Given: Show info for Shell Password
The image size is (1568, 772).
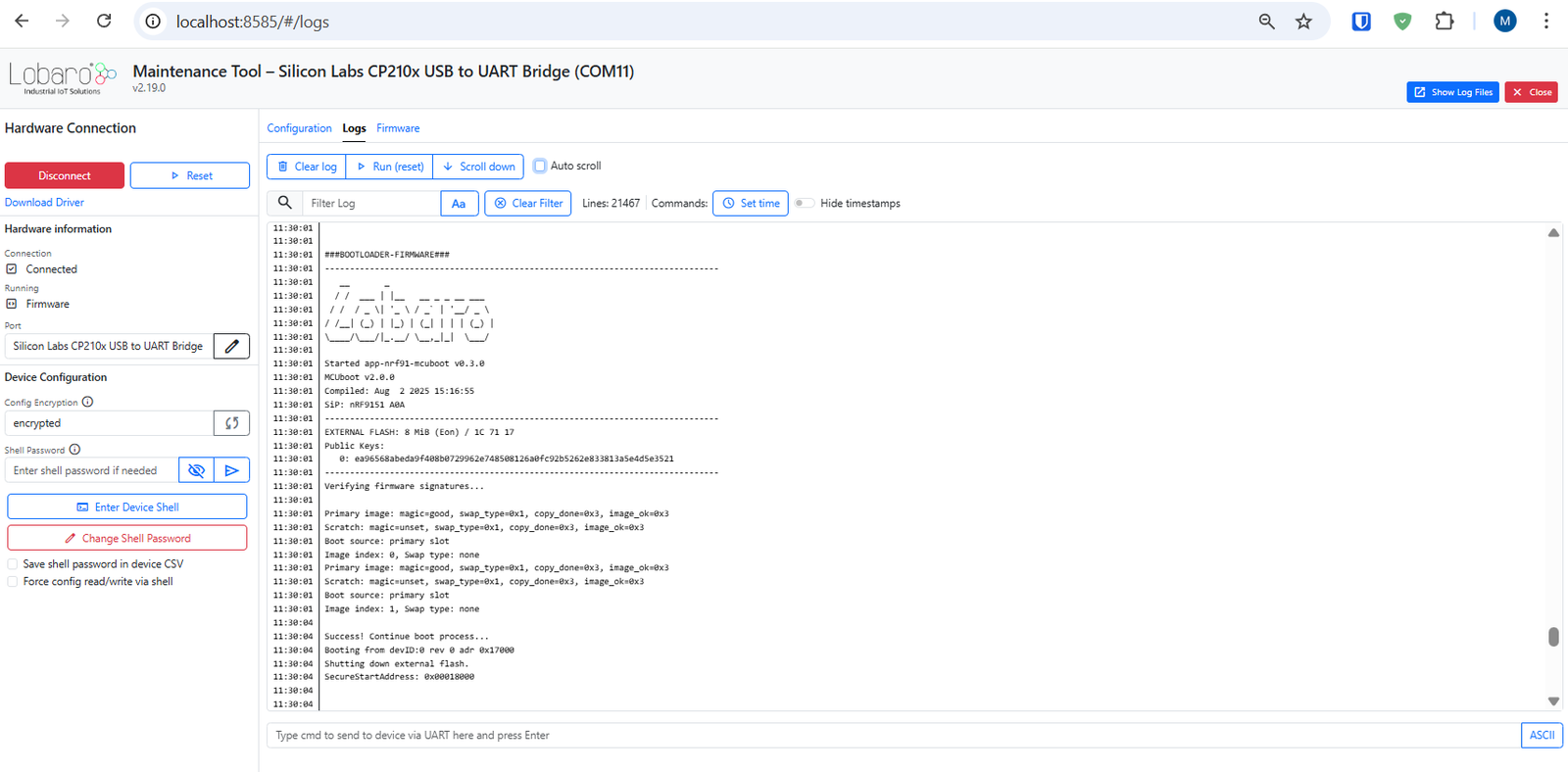Looking at the screenshot, I should [74, 450].
